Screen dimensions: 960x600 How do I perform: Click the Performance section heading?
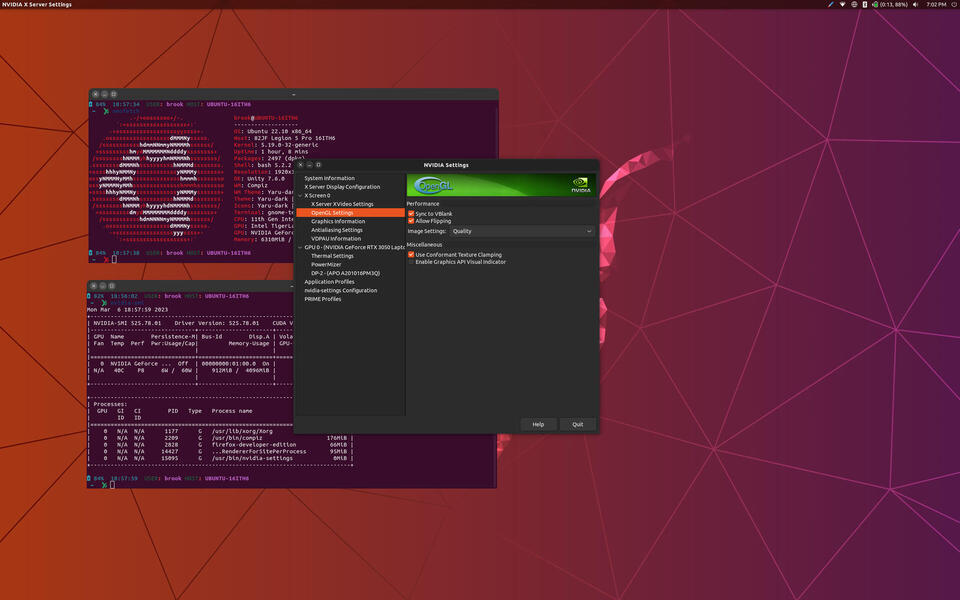pos(423,204)
